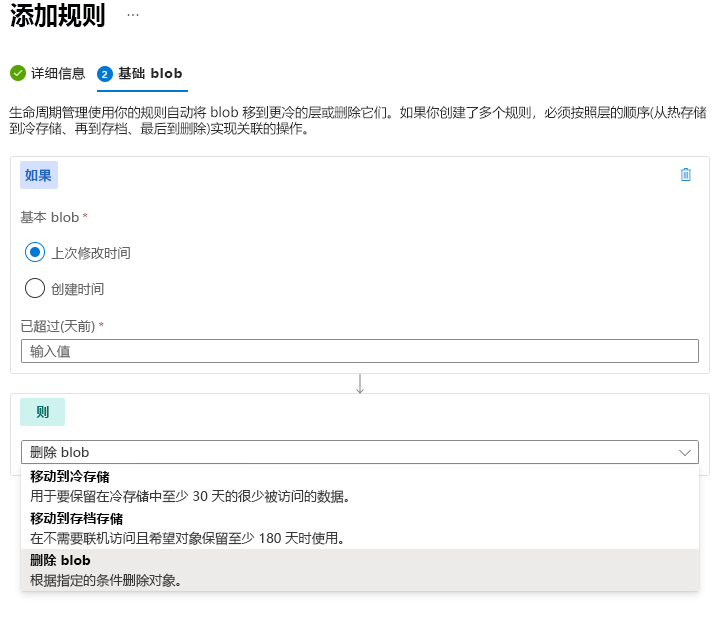
Task: Select the 上次修改时间 radio button
Action: (x=35, y=252)
